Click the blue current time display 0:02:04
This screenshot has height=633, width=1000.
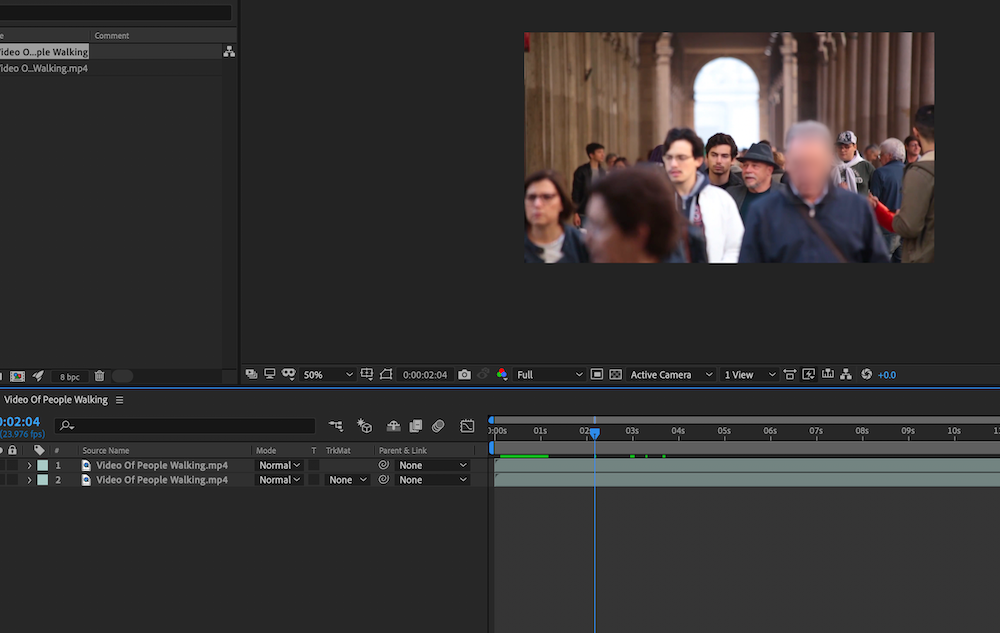20,421
